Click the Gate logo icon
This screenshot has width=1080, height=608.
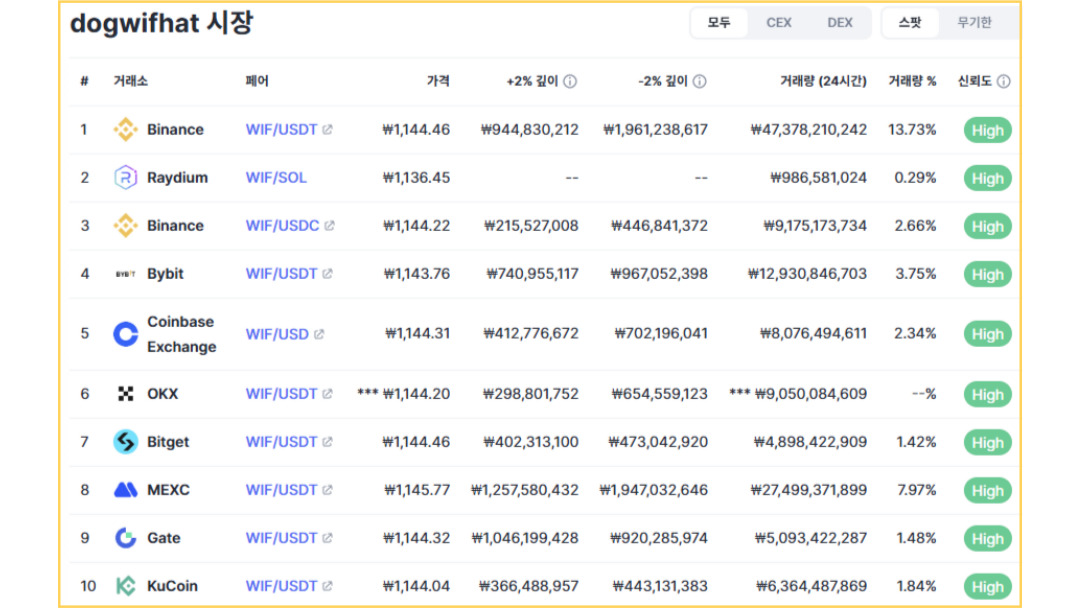click(x=125, y=538)
